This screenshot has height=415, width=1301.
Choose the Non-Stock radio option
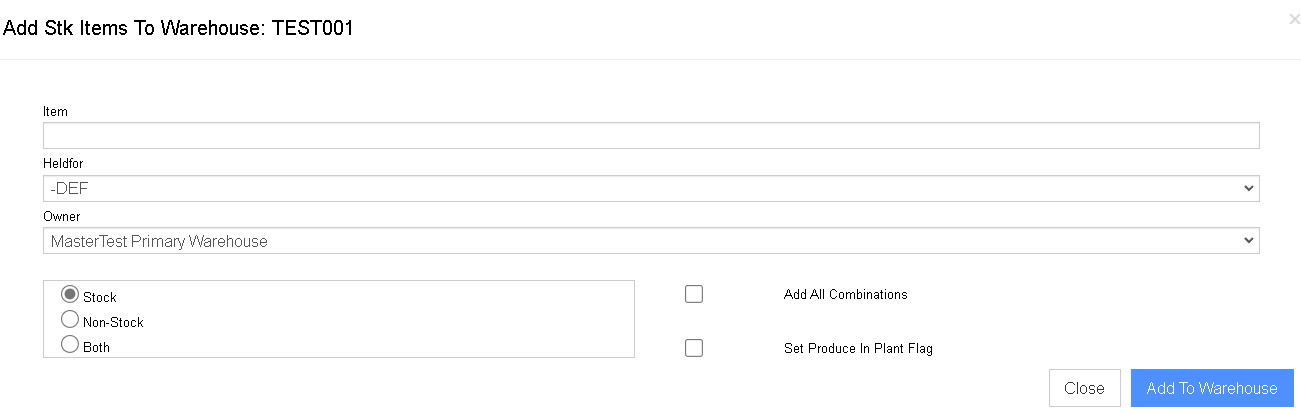pos(70,320)
